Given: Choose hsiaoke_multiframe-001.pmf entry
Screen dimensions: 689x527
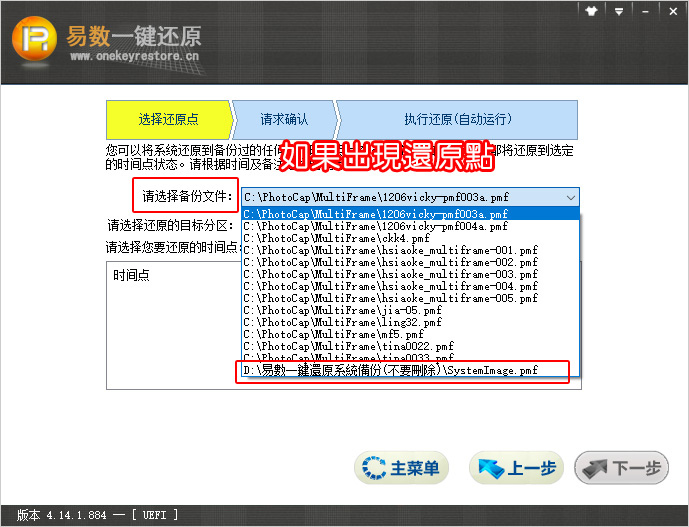Looking at the screenshot, I should coord(410,250).
